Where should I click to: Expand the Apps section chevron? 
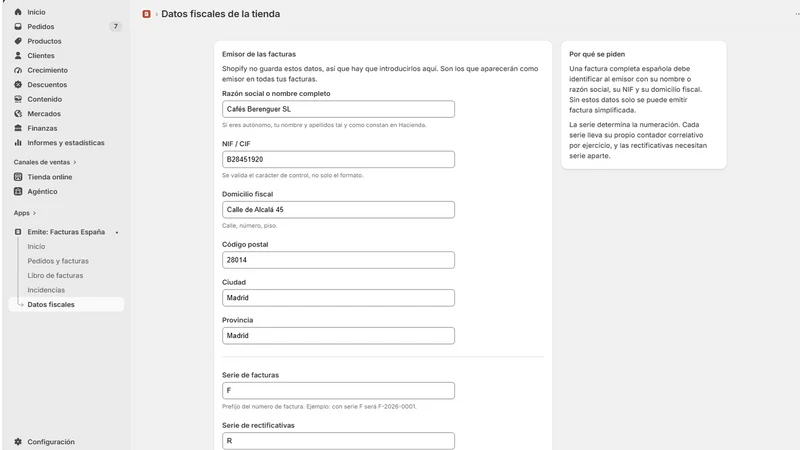[x=34, y=213]
